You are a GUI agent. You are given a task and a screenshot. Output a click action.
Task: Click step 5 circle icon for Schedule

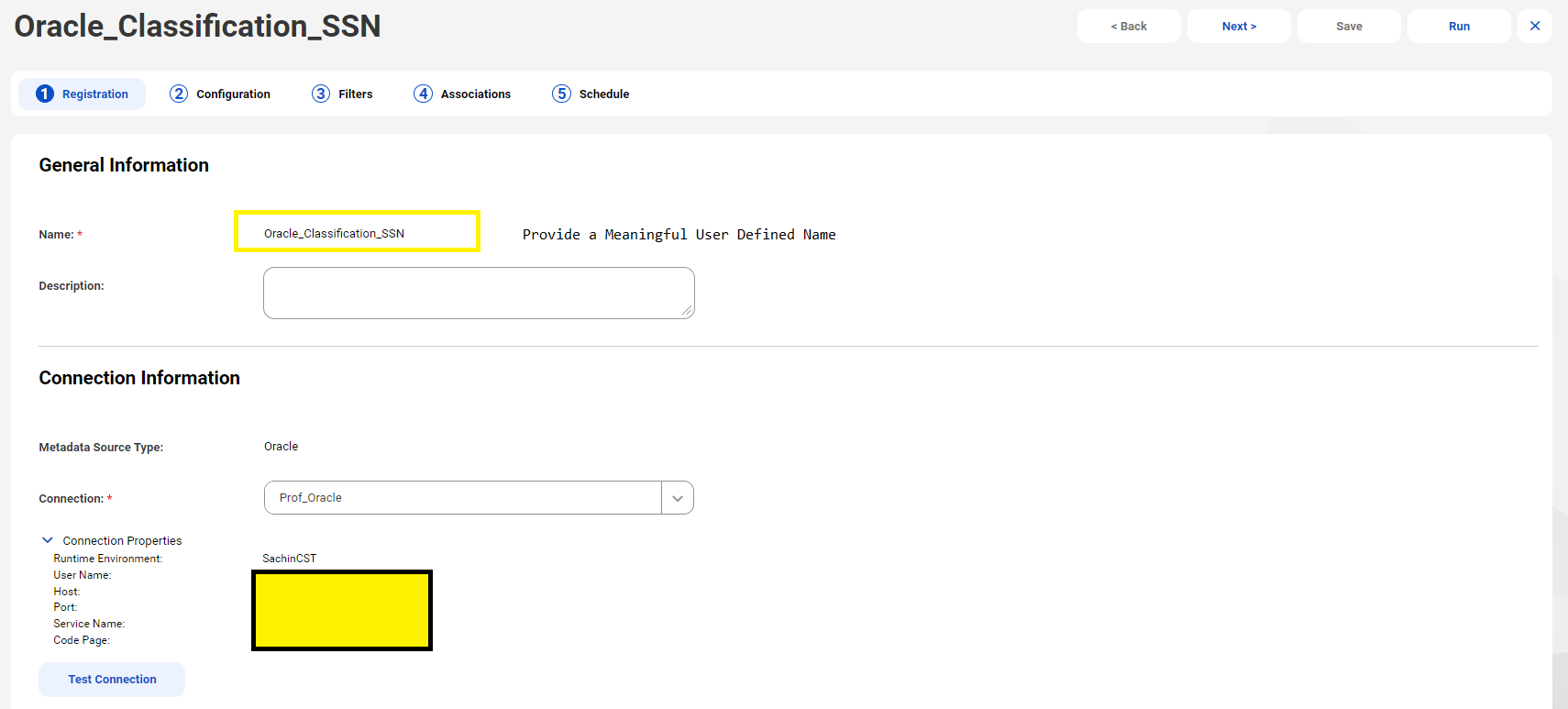pos(561,94)
